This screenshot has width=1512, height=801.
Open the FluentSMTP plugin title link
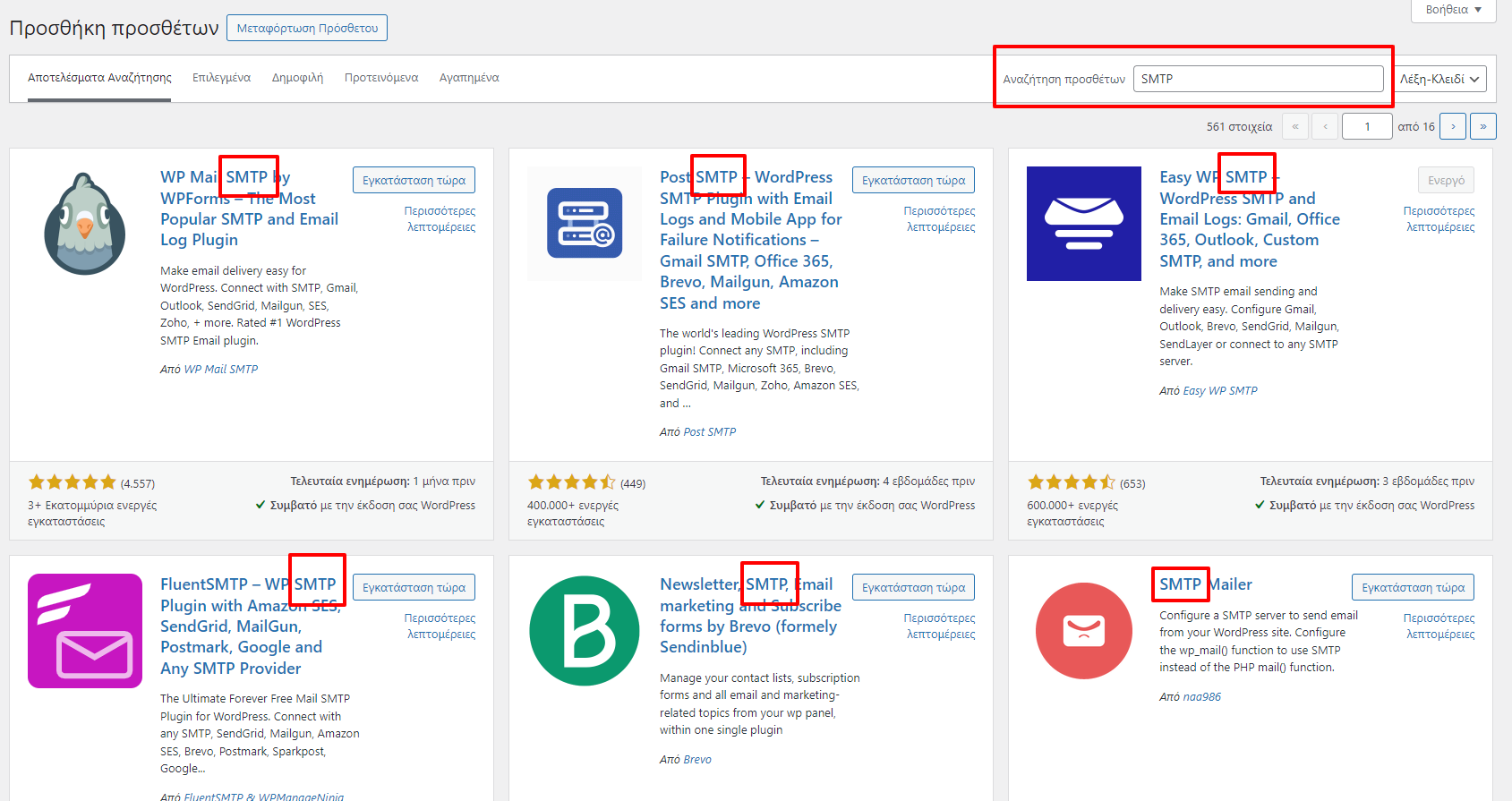(250, 626)
